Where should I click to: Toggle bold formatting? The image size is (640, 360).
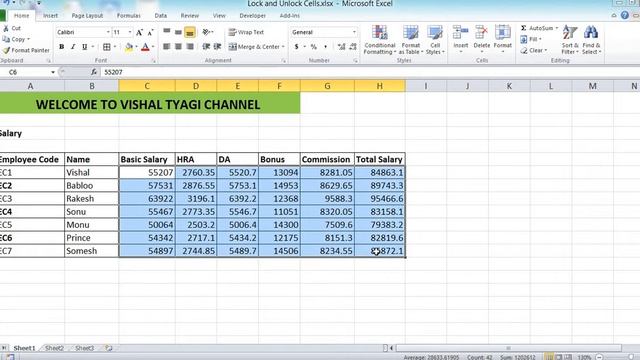pyautogui.click(x=62, y=47)
